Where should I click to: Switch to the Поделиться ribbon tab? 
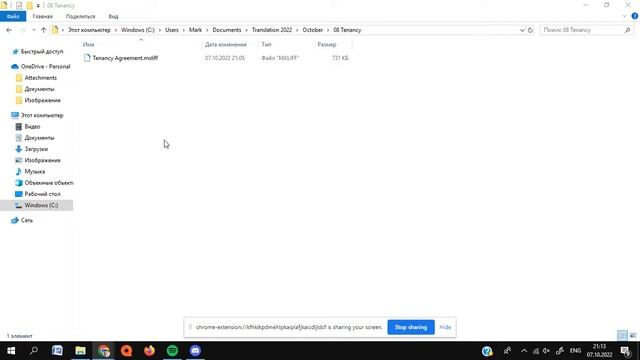[80, 16]
